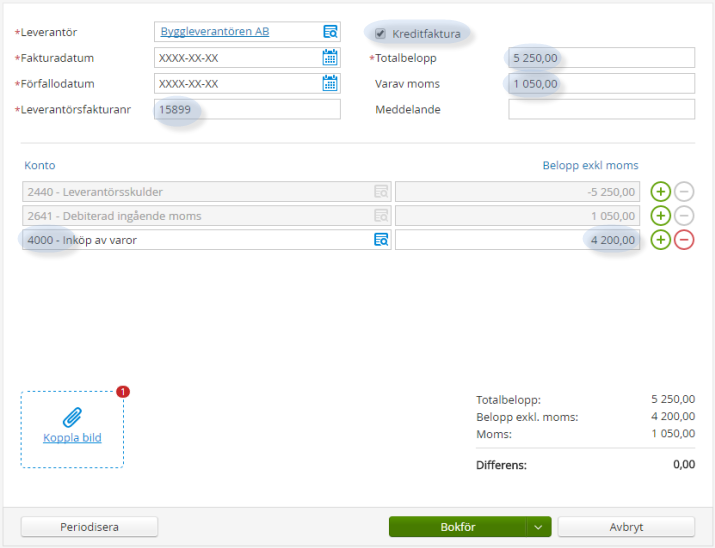Image resolution: width=715 pixels, height=548 pixels.
Task: Click the Totalbelopp input field
Action: click(x=600, y=58)
